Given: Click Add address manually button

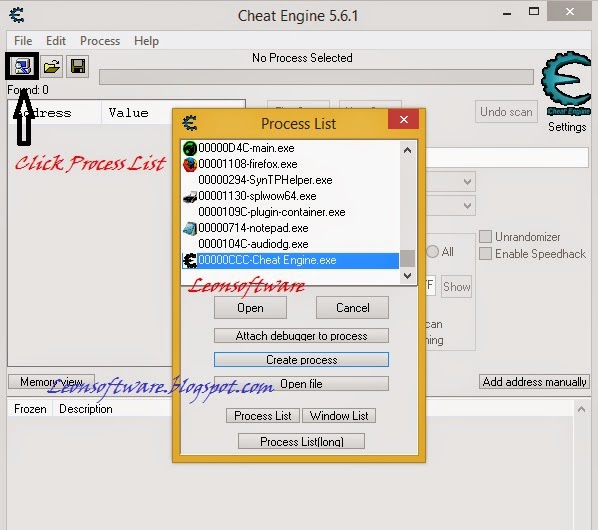Looking at the screenshot, I should [x=534, y=382].
